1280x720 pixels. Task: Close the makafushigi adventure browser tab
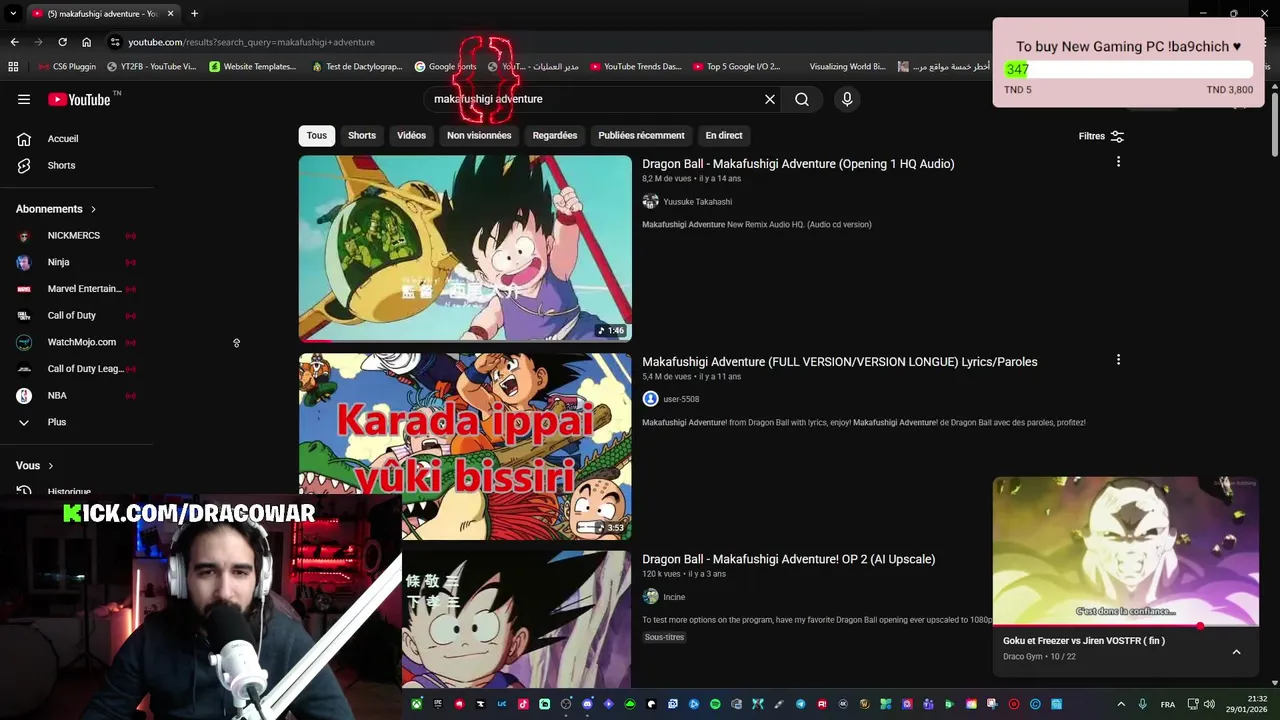pyautogui.click(x=170, y=14)
